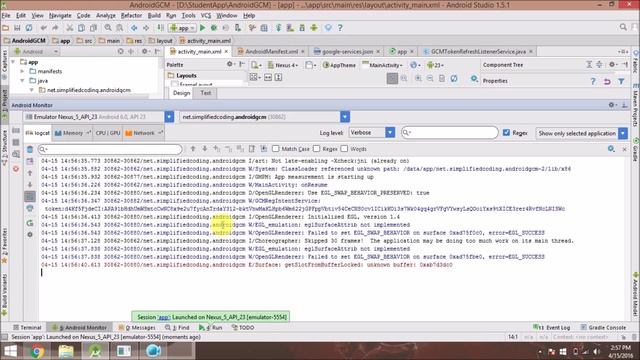Click the logcat search input field

pyautogui.click(x=110, y=149)
